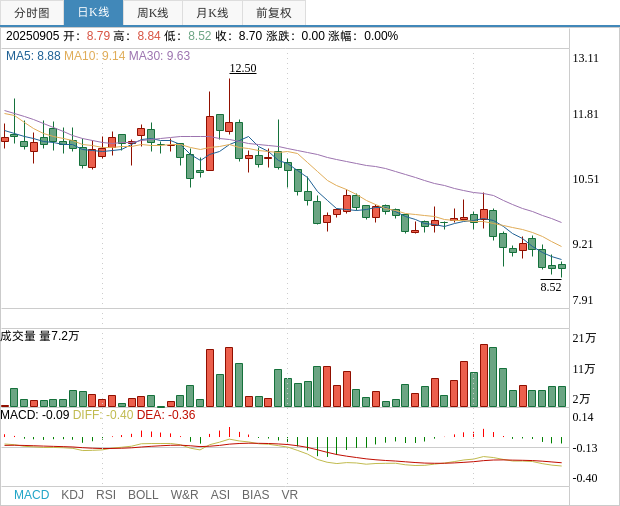Switch to the 月K线 tab
The height and width of the screenshot is (506, 620).
(x=212, y=13)
